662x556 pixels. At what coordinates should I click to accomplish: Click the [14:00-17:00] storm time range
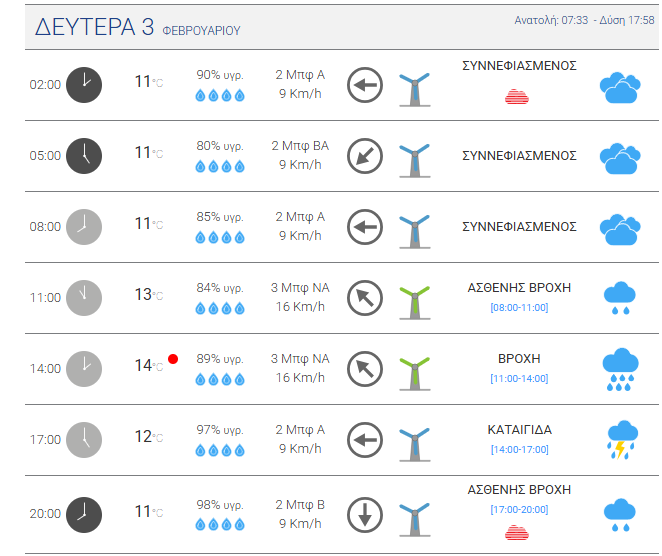coord(519,449)
